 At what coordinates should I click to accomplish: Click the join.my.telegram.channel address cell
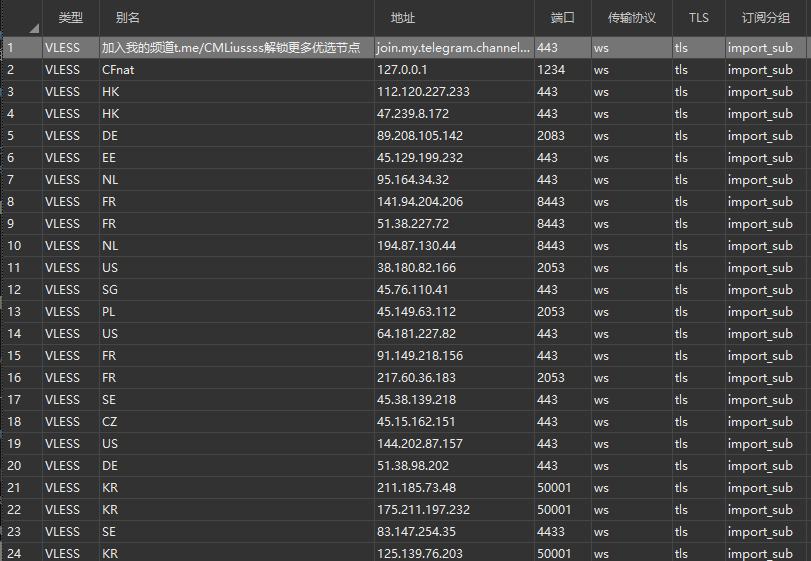453,48
